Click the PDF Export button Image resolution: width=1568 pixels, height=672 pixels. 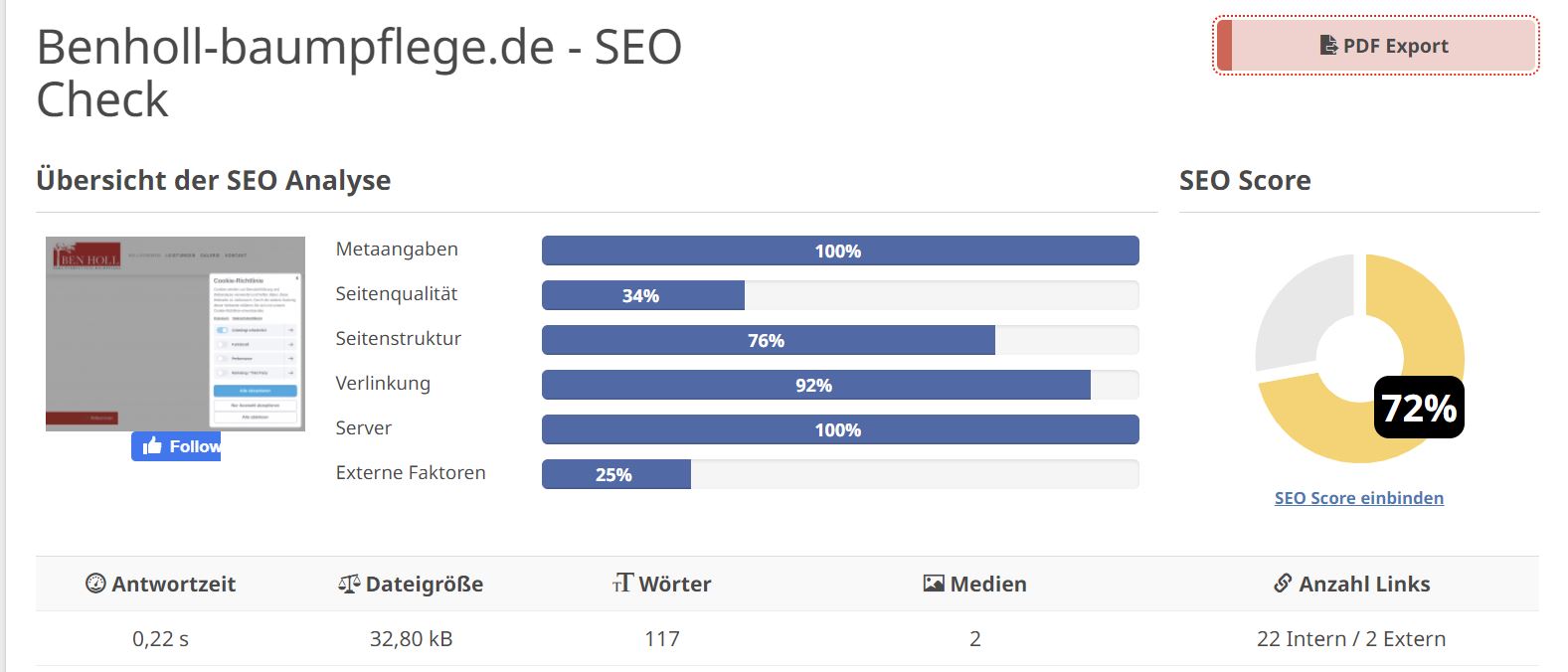tap(1376, 46)
